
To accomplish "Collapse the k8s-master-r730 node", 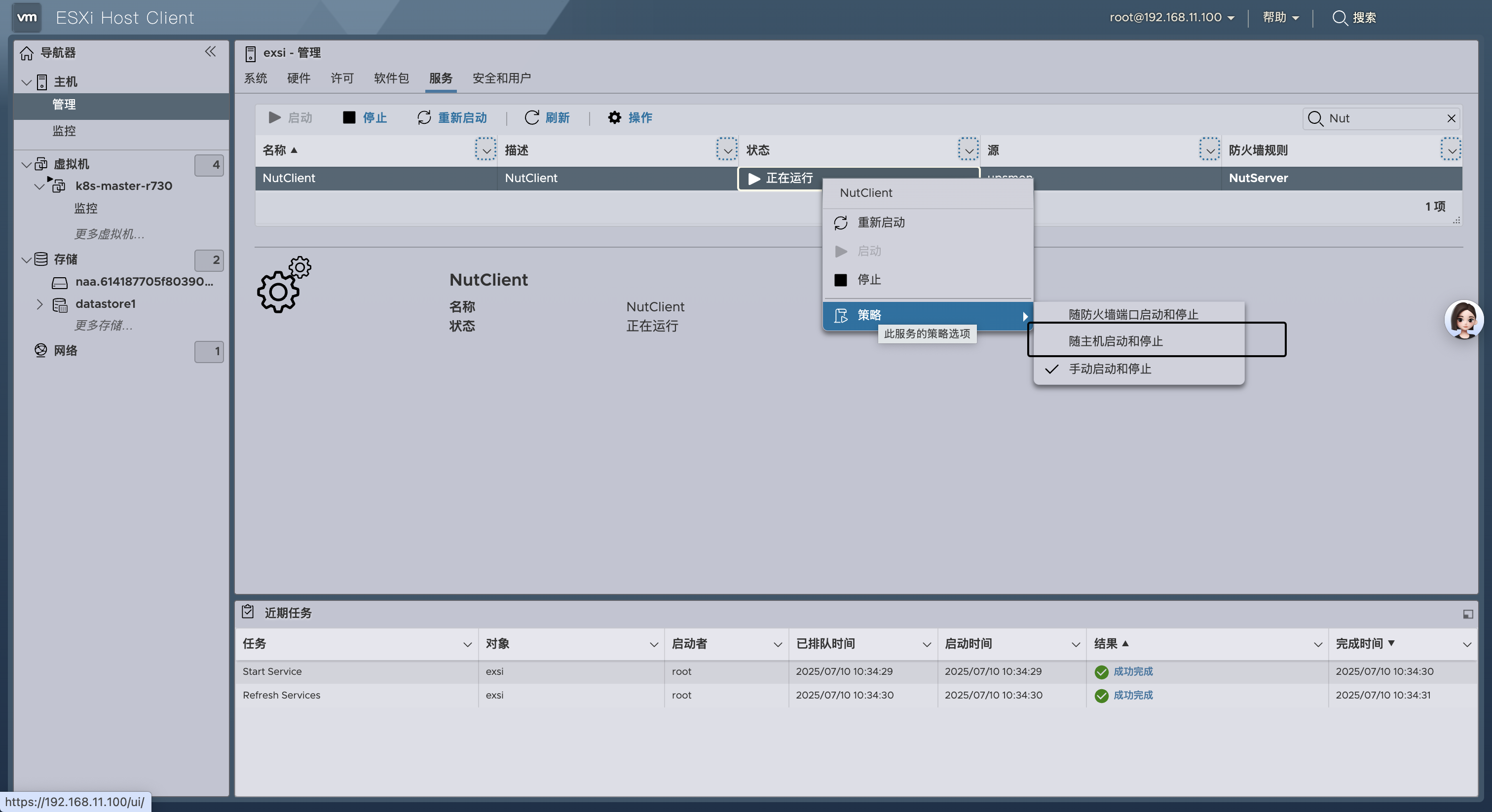I will 39,186.
